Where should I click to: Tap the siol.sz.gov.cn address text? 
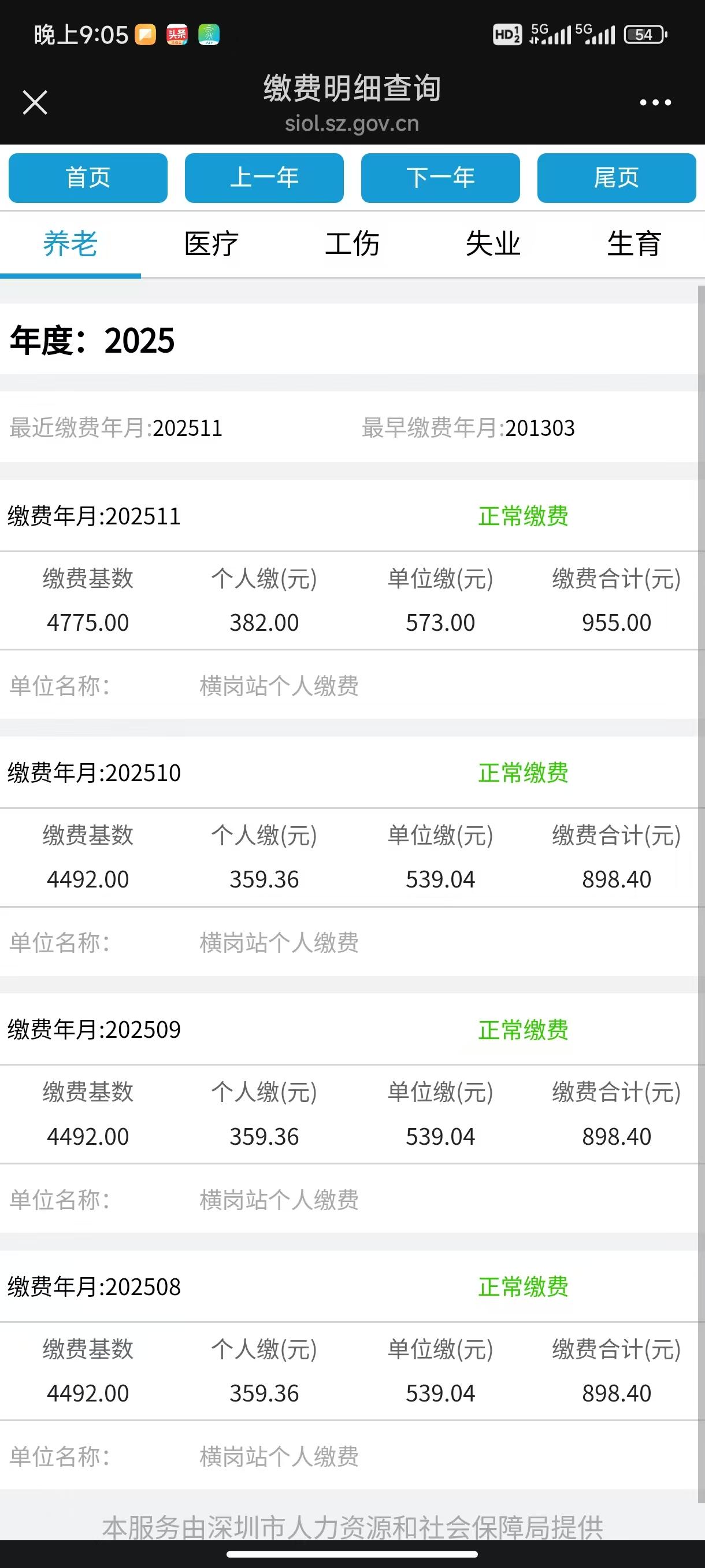click(352, 124)
